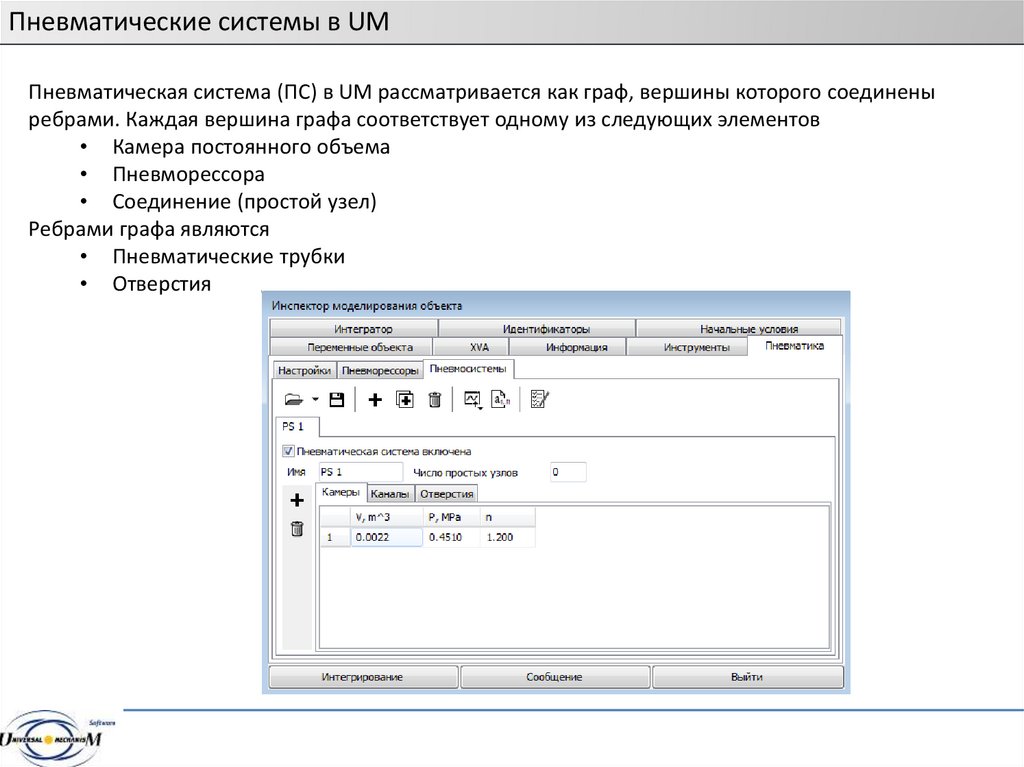Switch to the Отверстия tab

pos(447,494)
